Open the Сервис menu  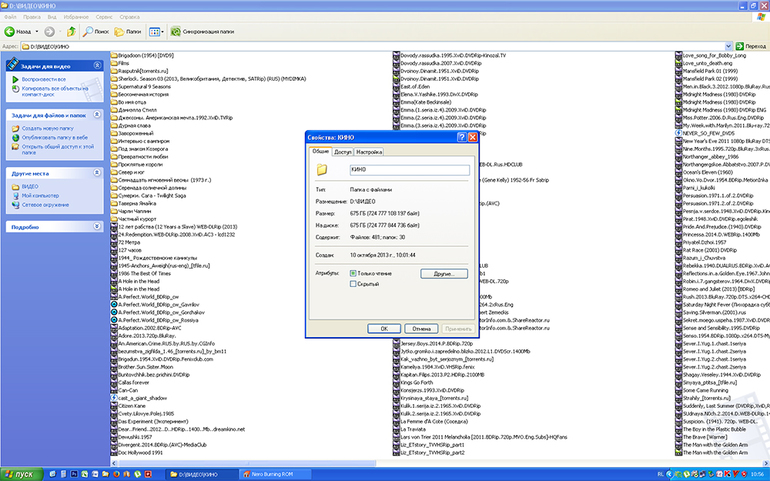(x=103, y=17)
